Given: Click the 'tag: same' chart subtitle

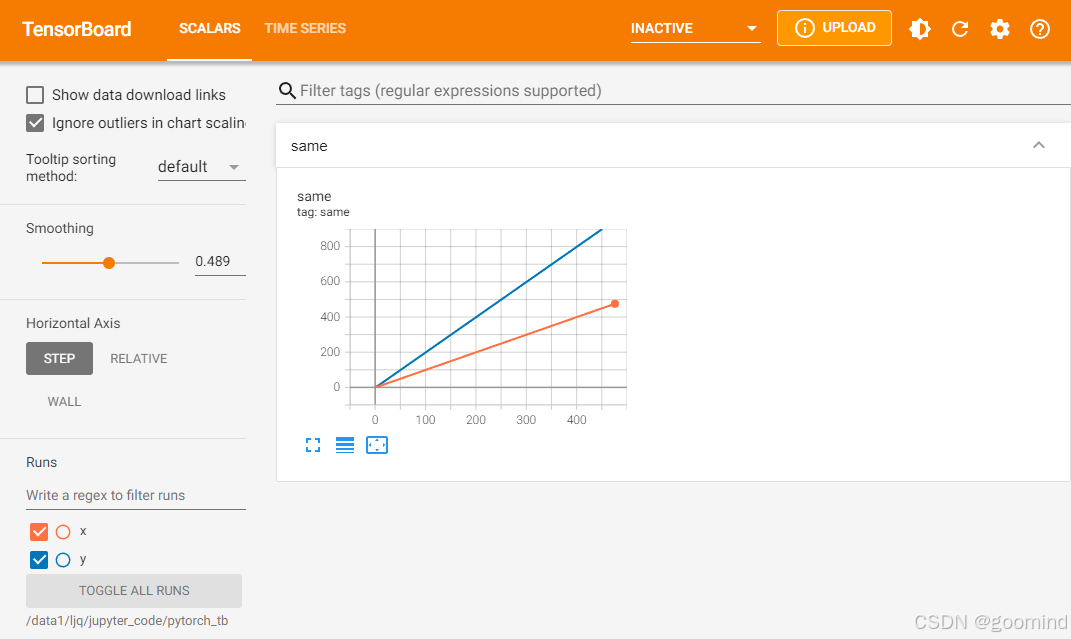Looking at the screenshot, I should 323,212.
